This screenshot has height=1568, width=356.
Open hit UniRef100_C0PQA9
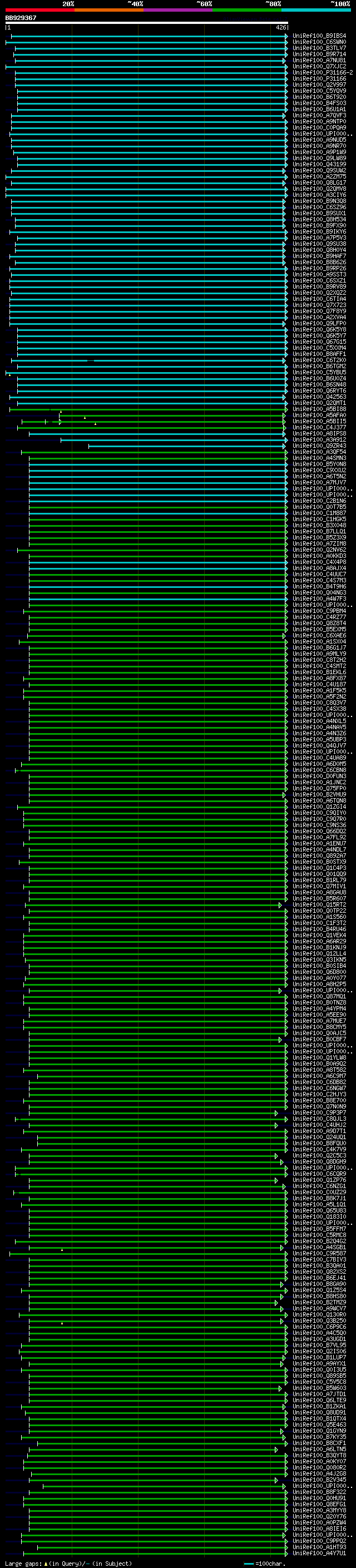coord(319,128)
